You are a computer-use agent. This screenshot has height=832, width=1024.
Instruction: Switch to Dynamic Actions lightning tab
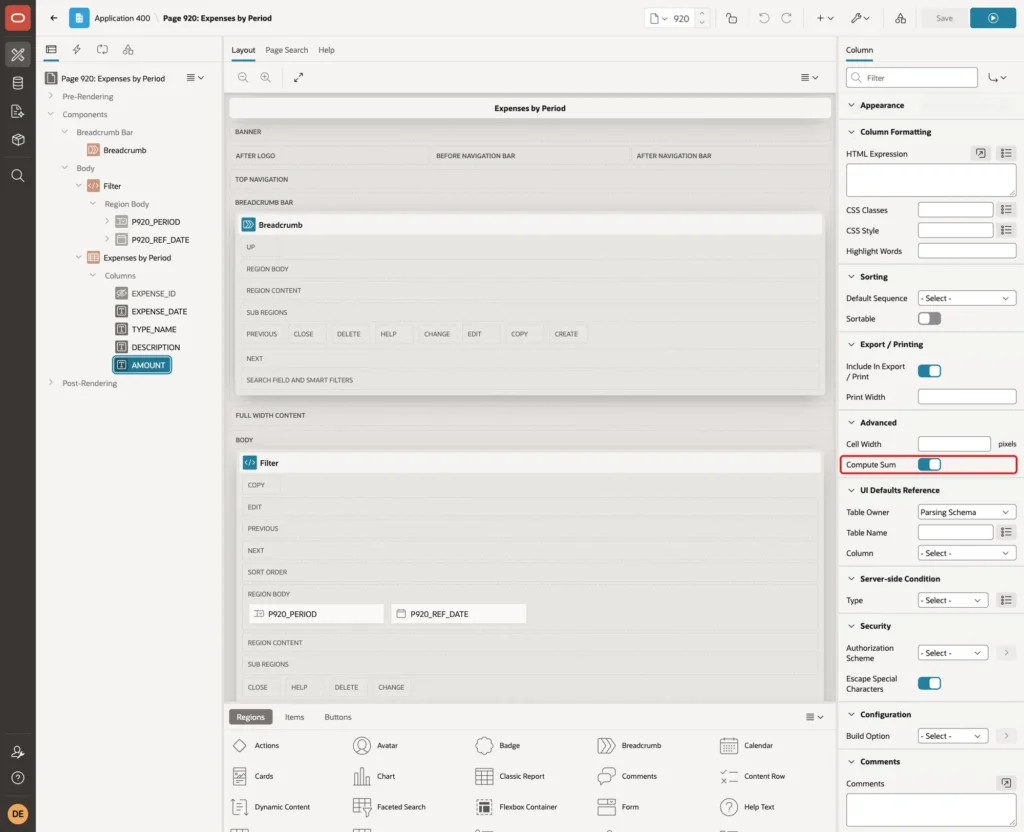click(76, 50)
